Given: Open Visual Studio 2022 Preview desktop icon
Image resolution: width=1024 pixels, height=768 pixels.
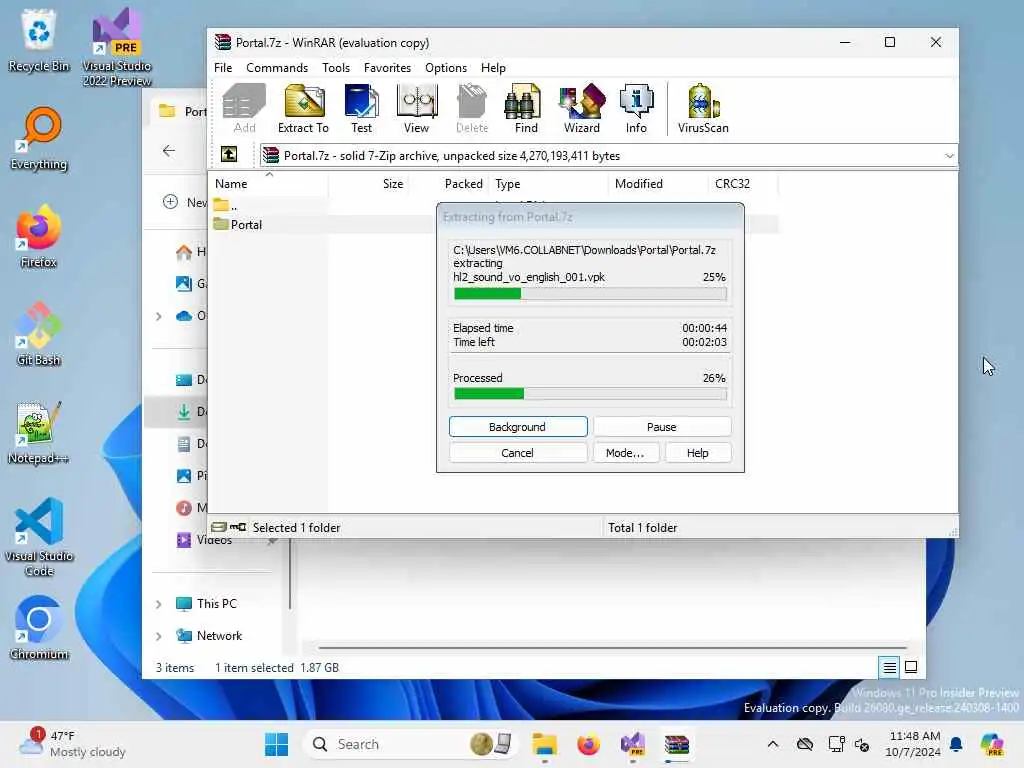Looking at the screenshot, I should 117,47.
